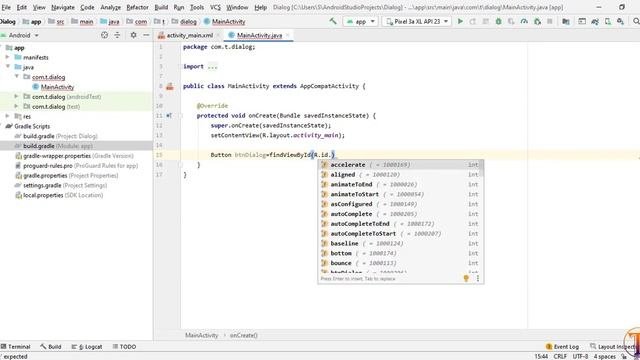Collapse the com.t.dialog package

17,77
